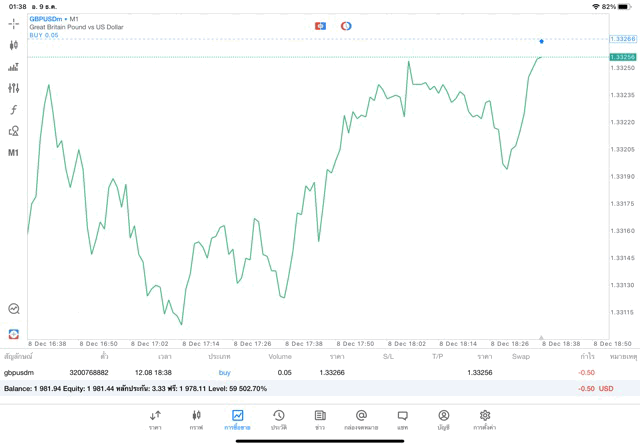Screen dimensions: 640x447
Task: Change the M1 timeframe selector
Action: click(x=14, y=153)
